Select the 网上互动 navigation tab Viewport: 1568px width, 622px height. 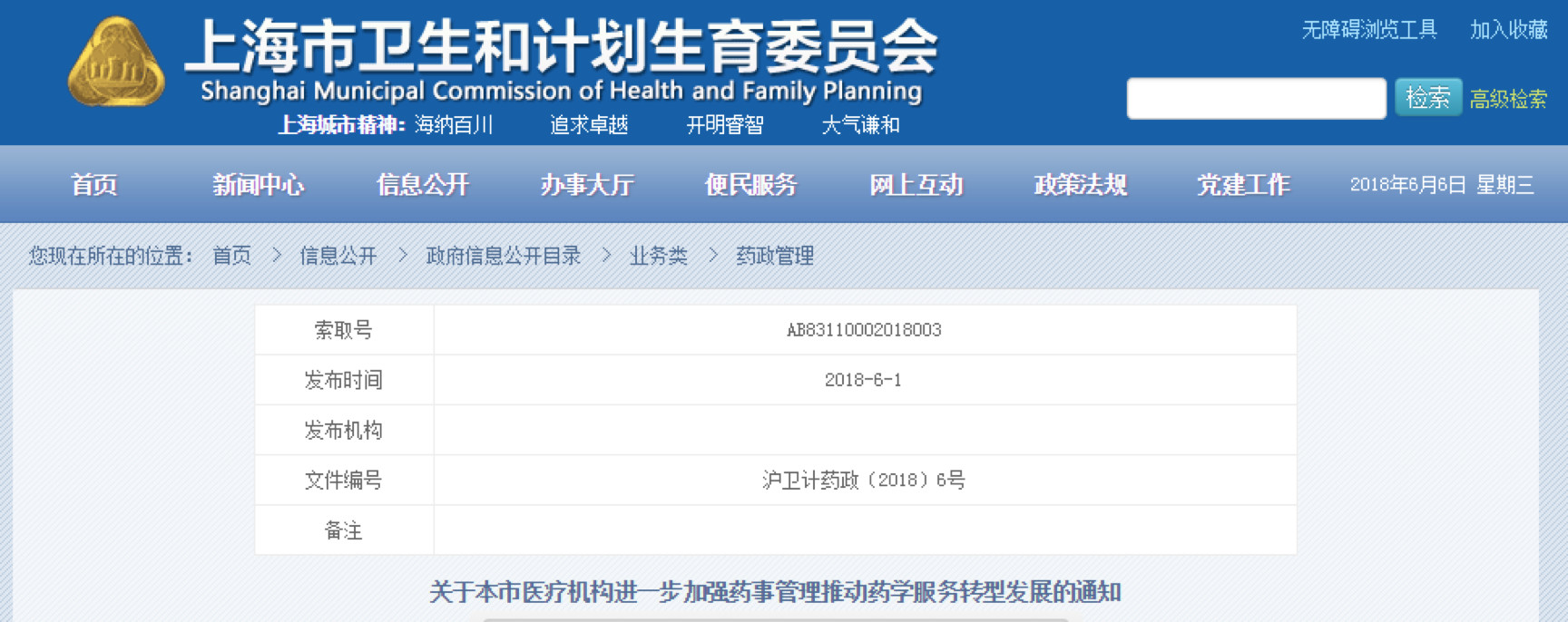916,185
